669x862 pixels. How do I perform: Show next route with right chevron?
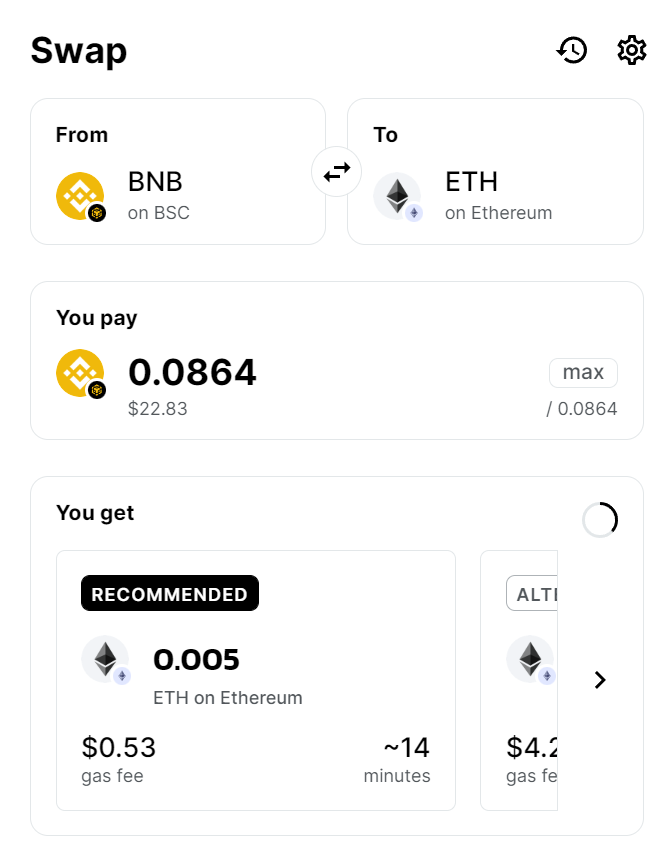[600, 680]
